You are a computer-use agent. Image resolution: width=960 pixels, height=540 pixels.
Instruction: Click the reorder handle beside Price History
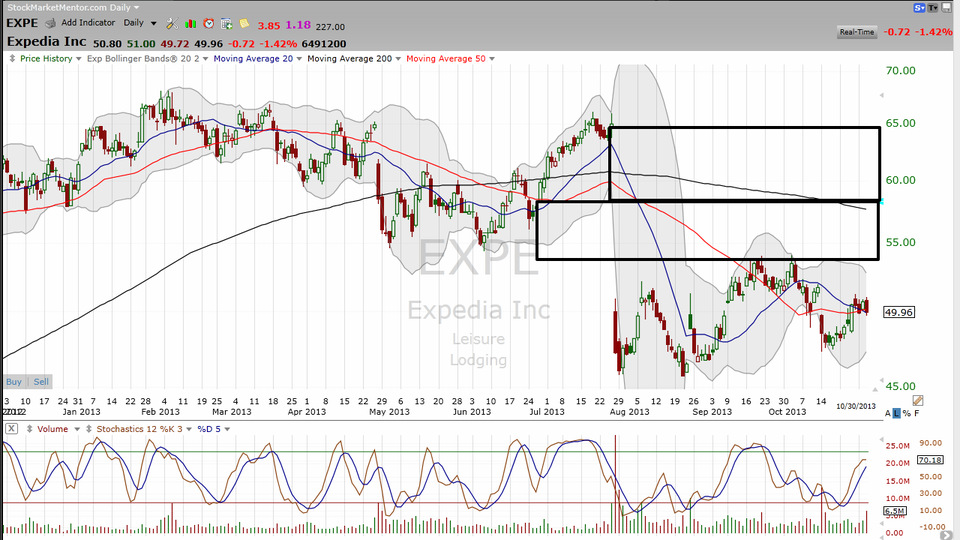coord(12,59)
